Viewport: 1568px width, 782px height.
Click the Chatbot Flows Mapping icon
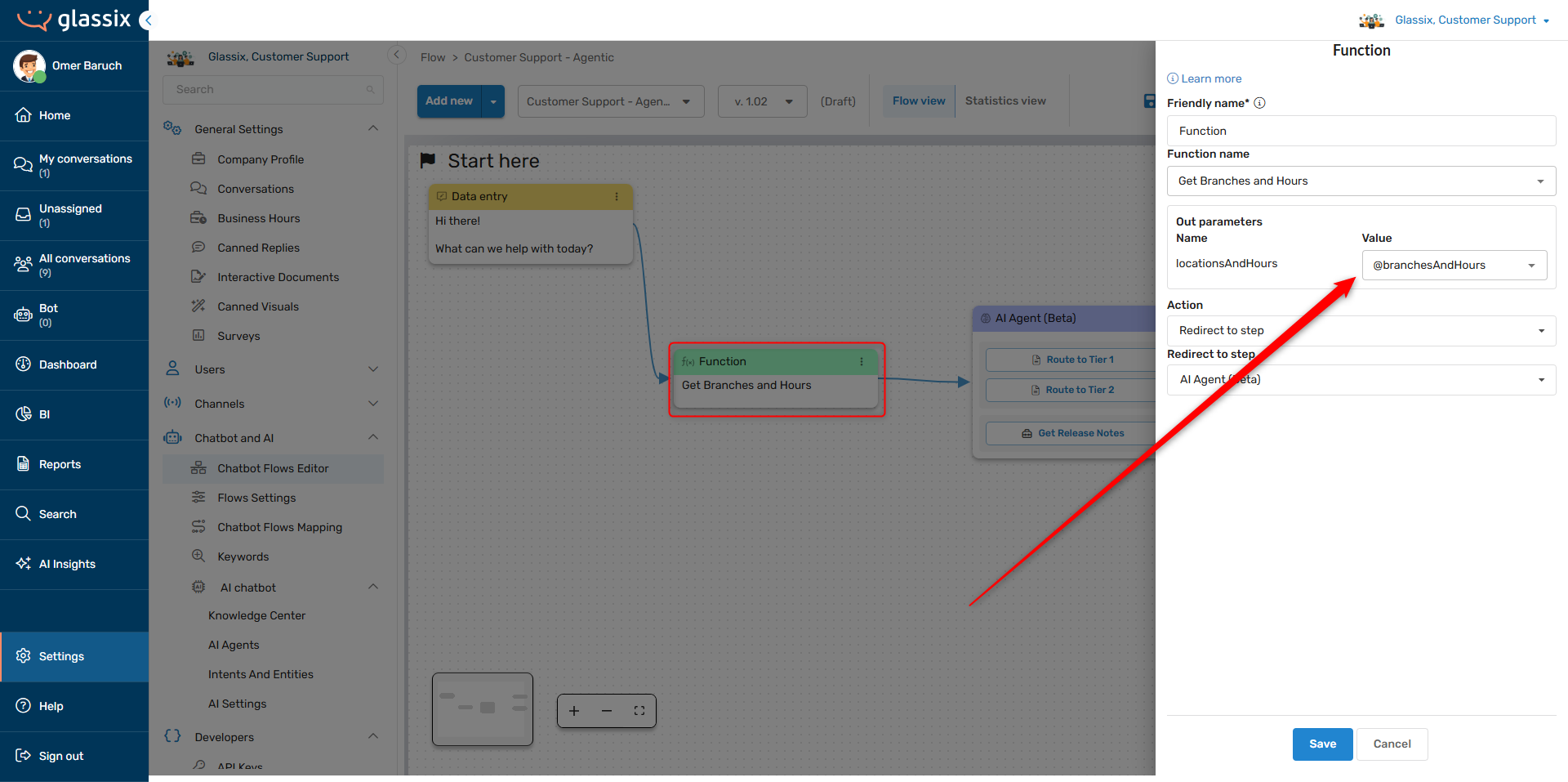pyautogui.click(x=198, y=527)
